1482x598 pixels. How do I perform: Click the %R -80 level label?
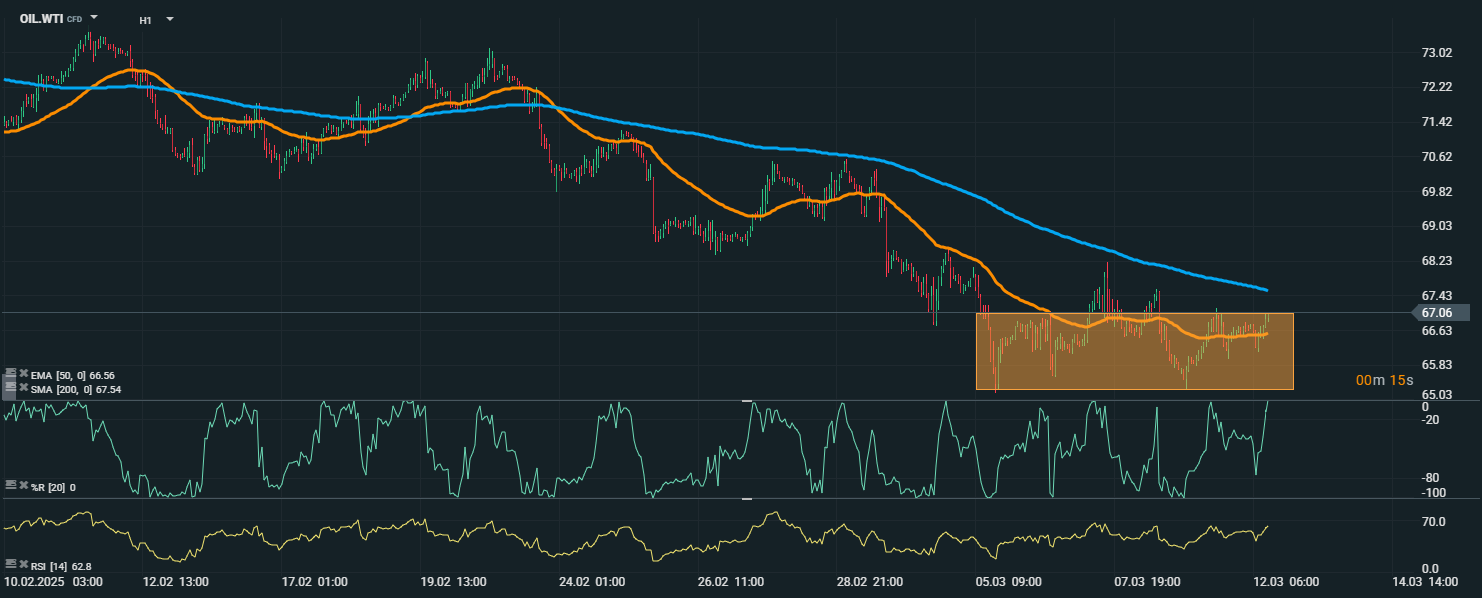1431,478
